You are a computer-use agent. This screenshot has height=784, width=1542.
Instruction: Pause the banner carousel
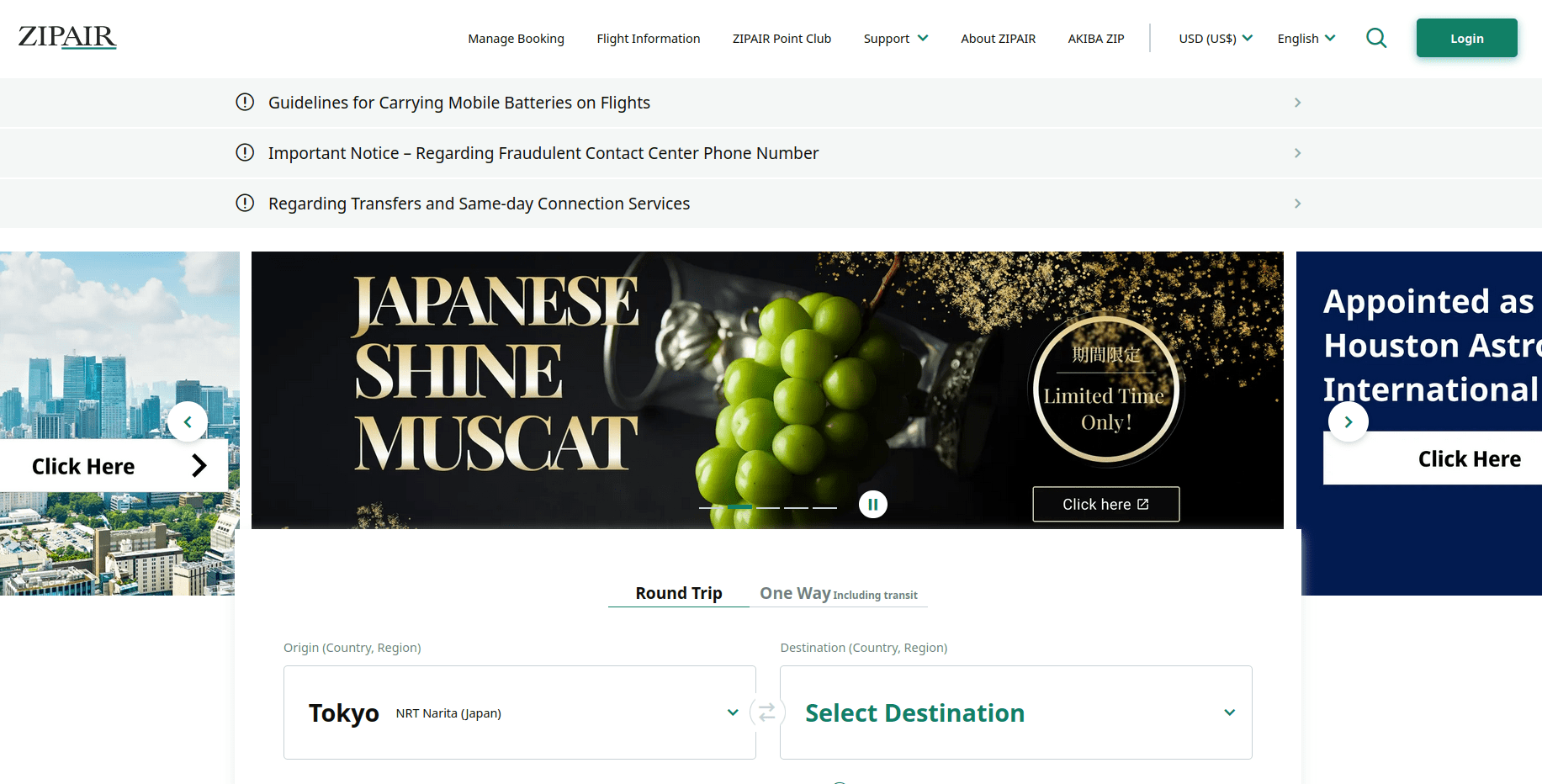[872, 504]
